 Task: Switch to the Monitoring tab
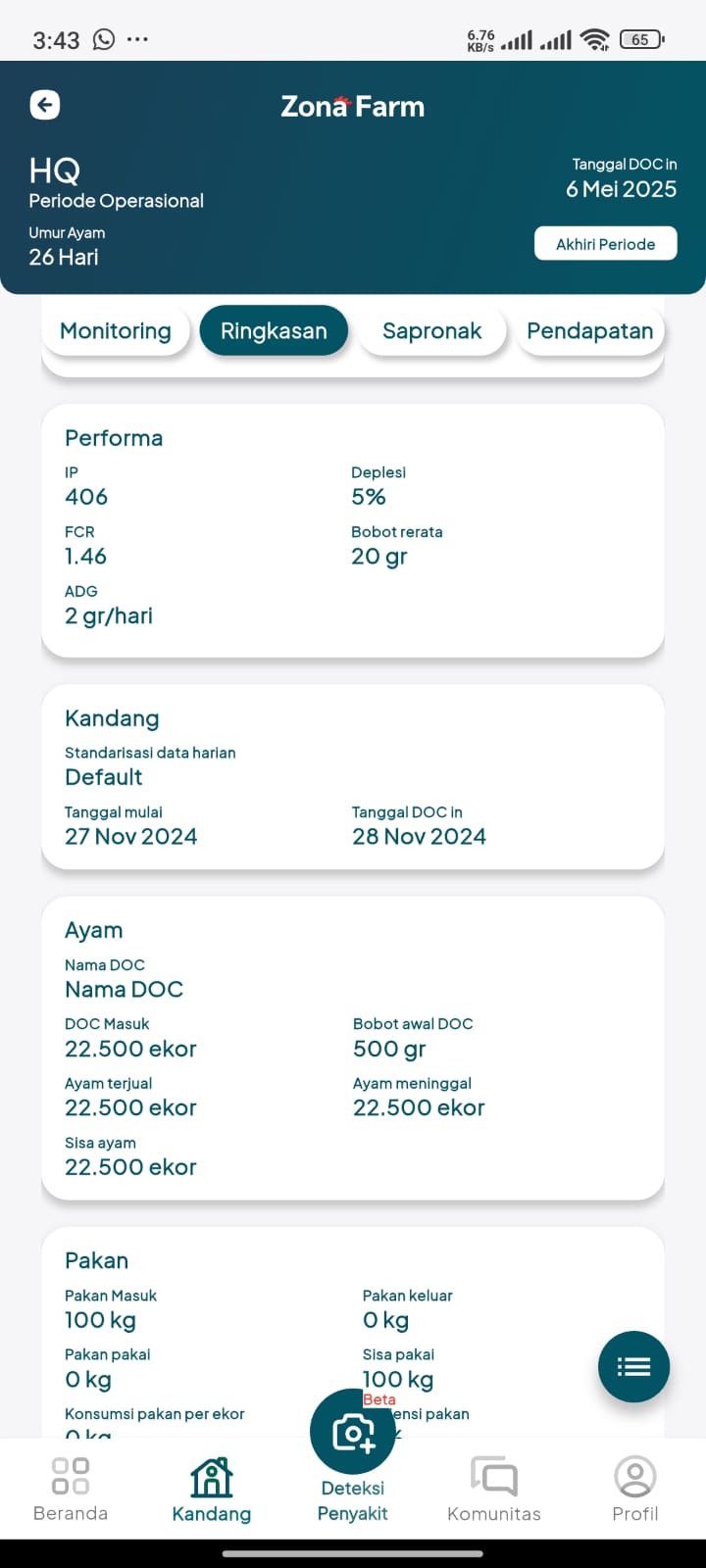(x=116, y=331)
